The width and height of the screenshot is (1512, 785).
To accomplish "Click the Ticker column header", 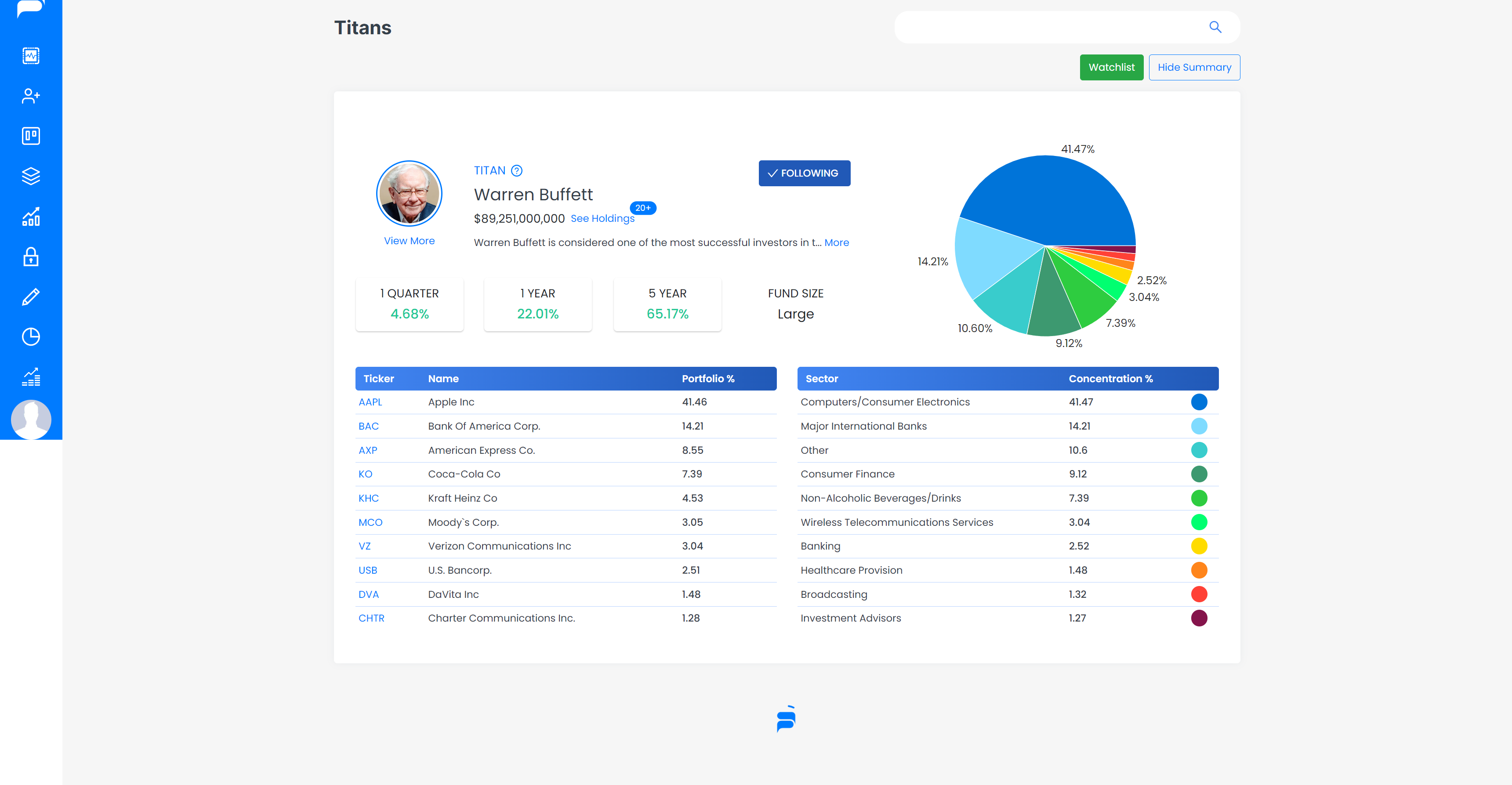I will (379, 378).
